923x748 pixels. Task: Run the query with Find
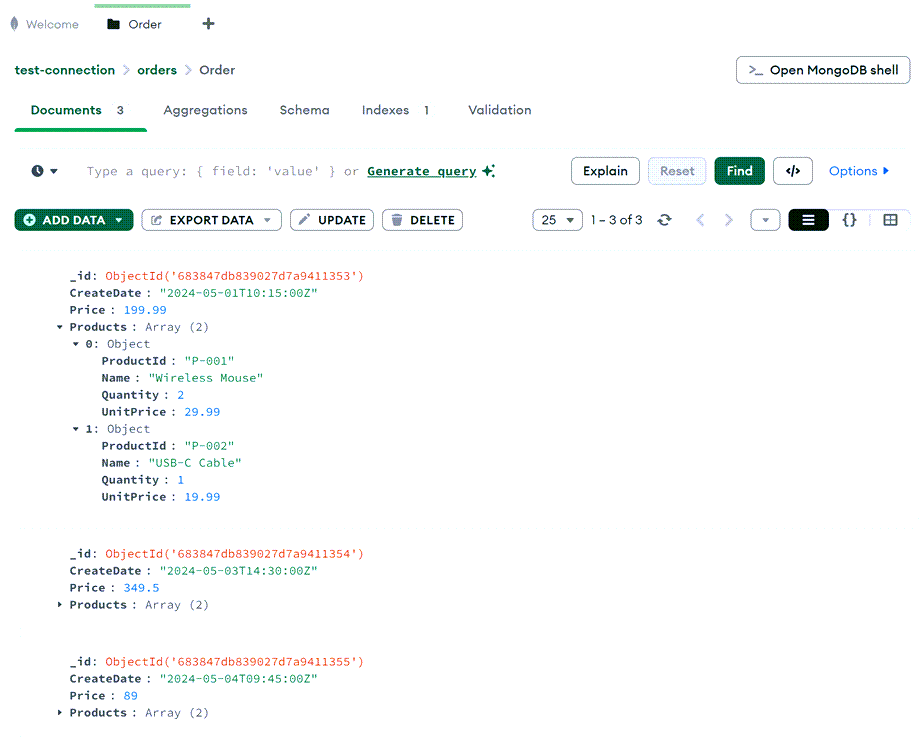coord(739,171)
